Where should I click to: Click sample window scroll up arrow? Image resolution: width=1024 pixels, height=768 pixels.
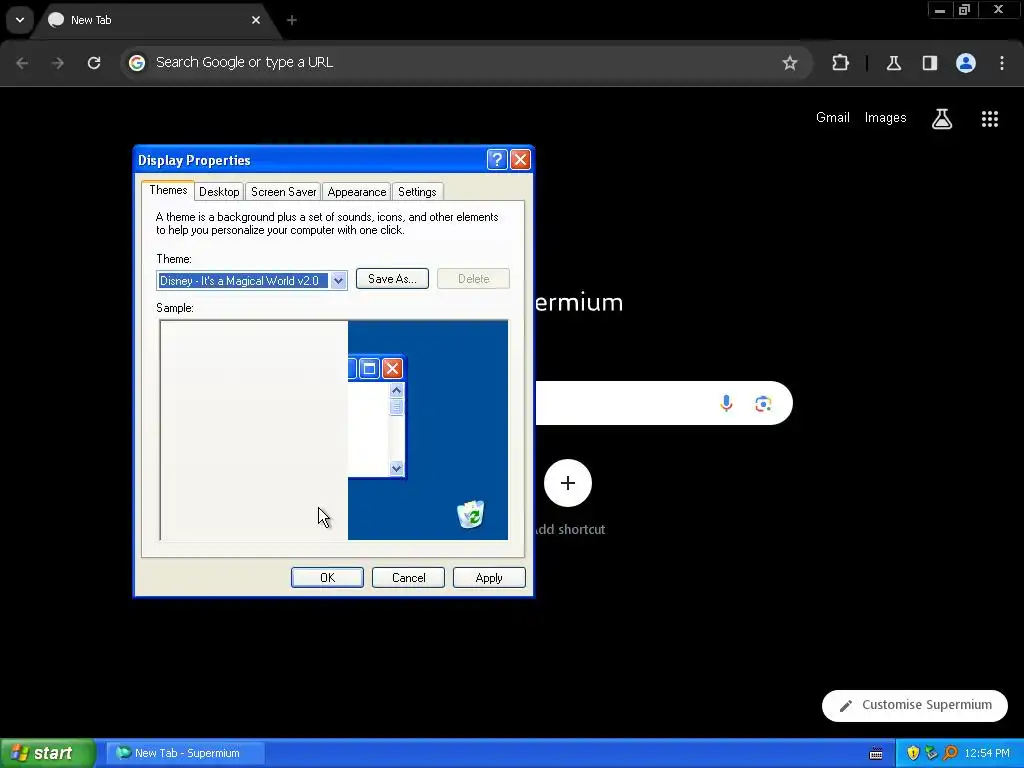(x=396, y=391)
